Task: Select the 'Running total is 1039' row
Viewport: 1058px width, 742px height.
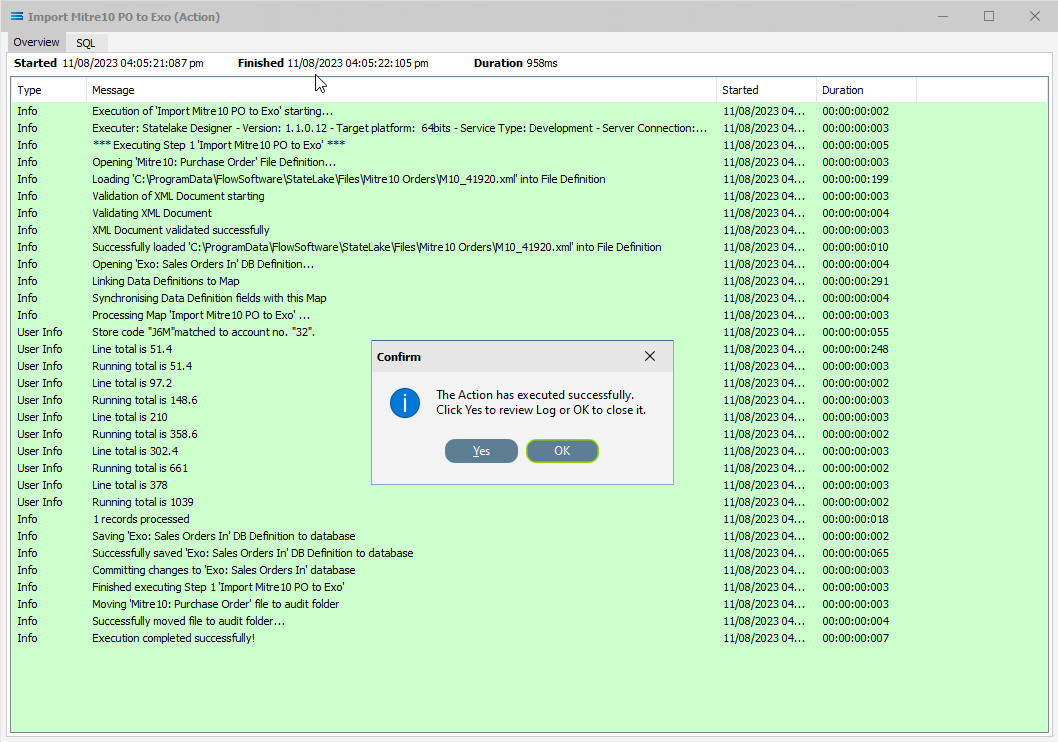Action: pyautogui.click(x=529, y=502)
